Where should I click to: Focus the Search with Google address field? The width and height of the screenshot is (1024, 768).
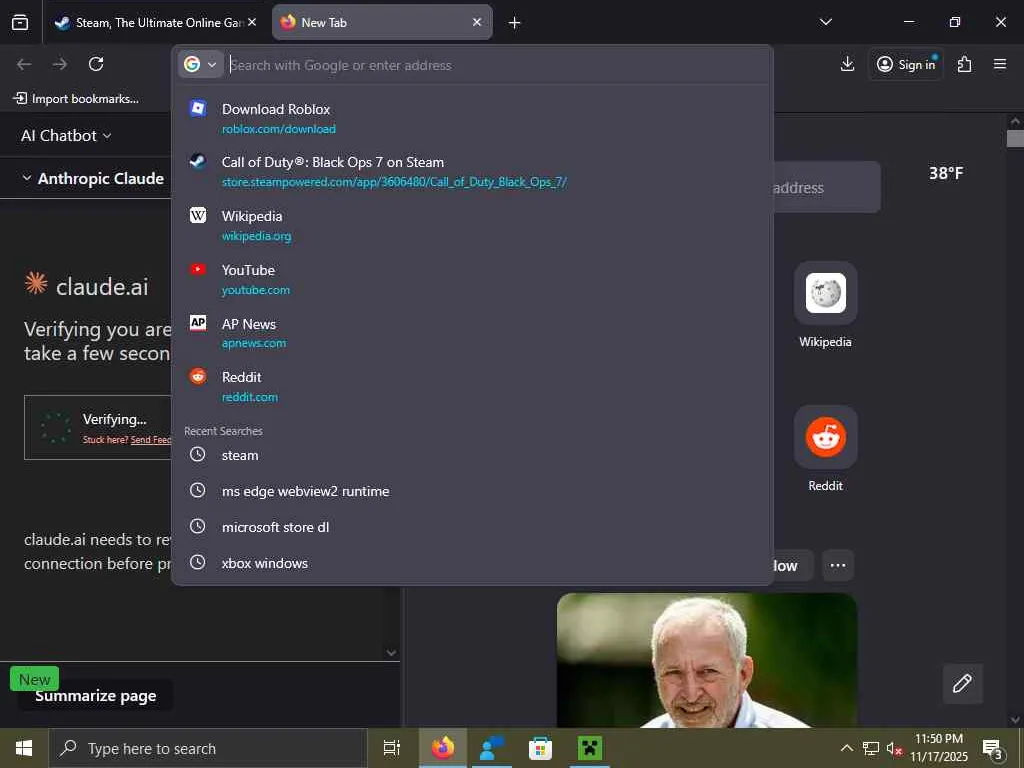[496, 65]
